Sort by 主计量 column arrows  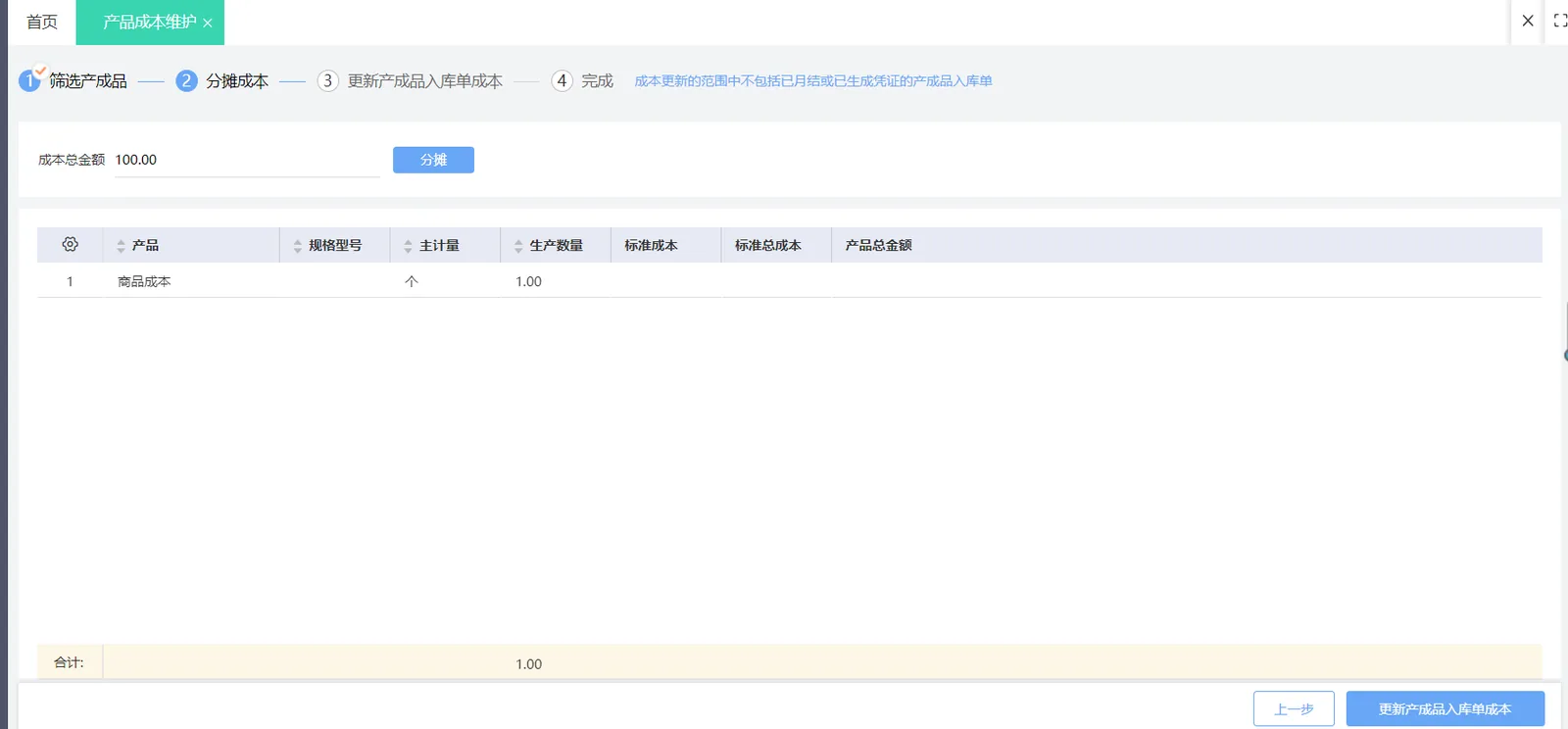[x=408, y=246]
